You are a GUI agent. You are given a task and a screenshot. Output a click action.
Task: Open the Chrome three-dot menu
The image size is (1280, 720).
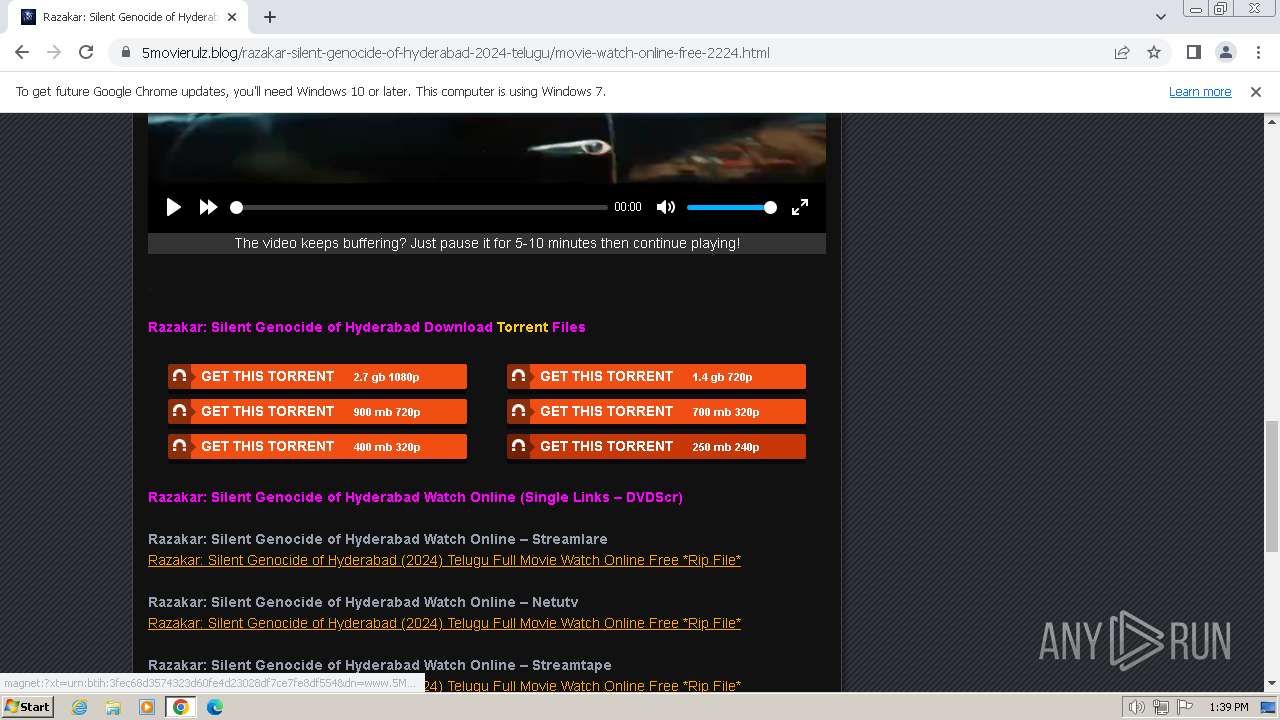(1257, 52)
